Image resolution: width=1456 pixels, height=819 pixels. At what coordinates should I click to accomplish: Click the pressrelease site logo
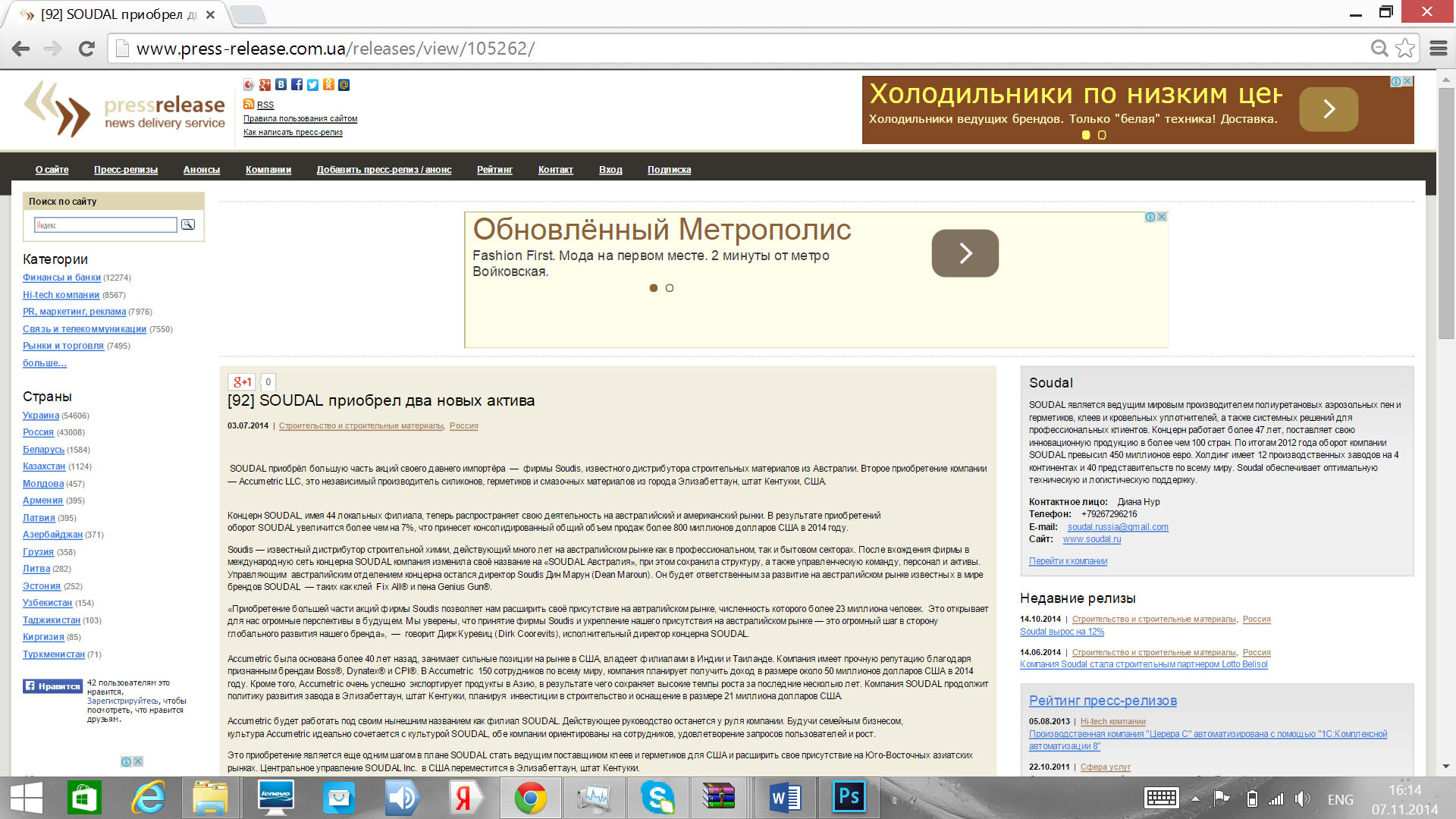pos(126,111)
